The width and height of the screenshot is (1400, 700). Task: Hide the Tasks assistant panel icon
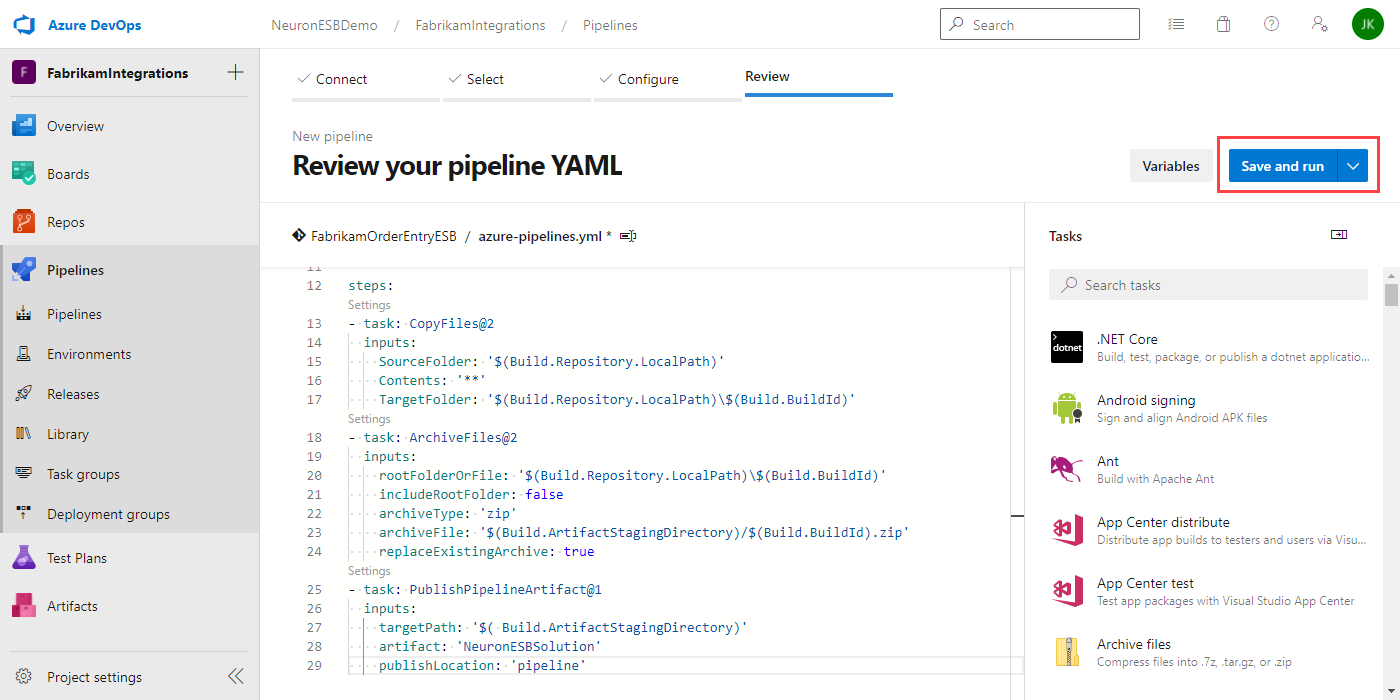[x=1339, y=235]
